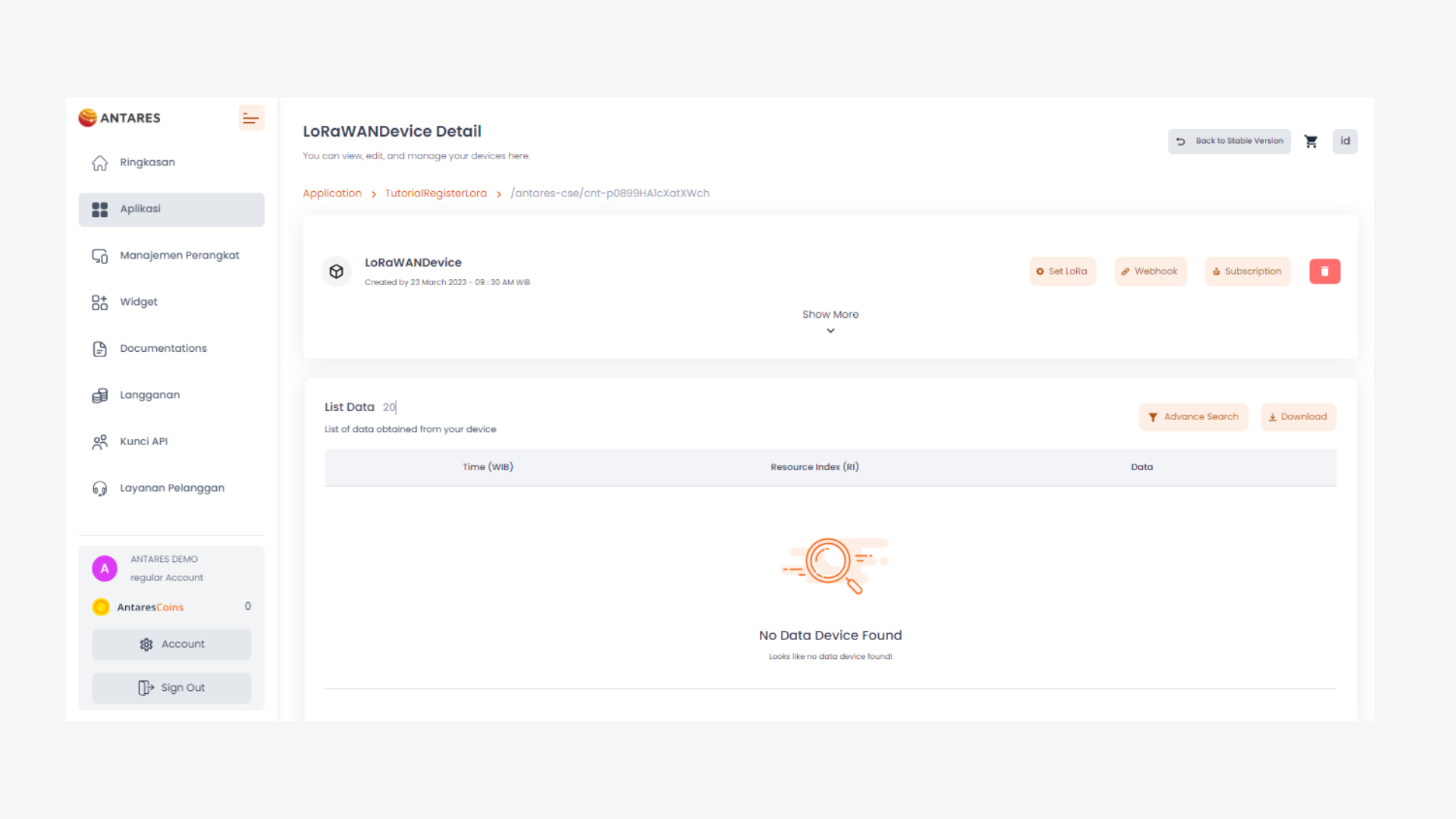Expand Show More device details

[830, 315]
